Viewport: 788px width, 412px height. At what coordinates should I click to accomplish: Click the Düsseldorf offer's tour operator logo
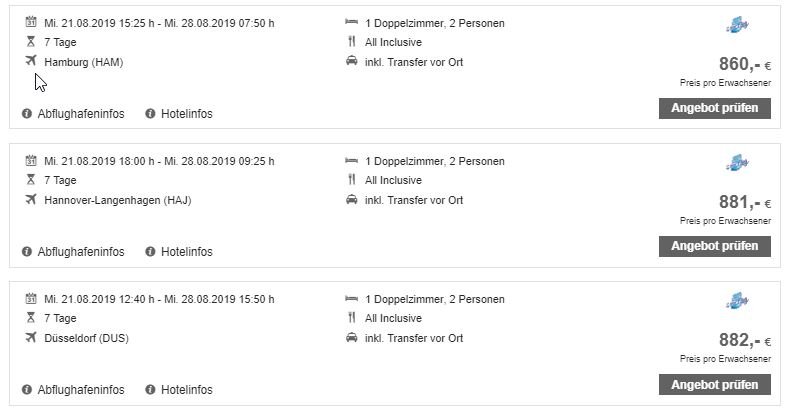click(739, 302)
